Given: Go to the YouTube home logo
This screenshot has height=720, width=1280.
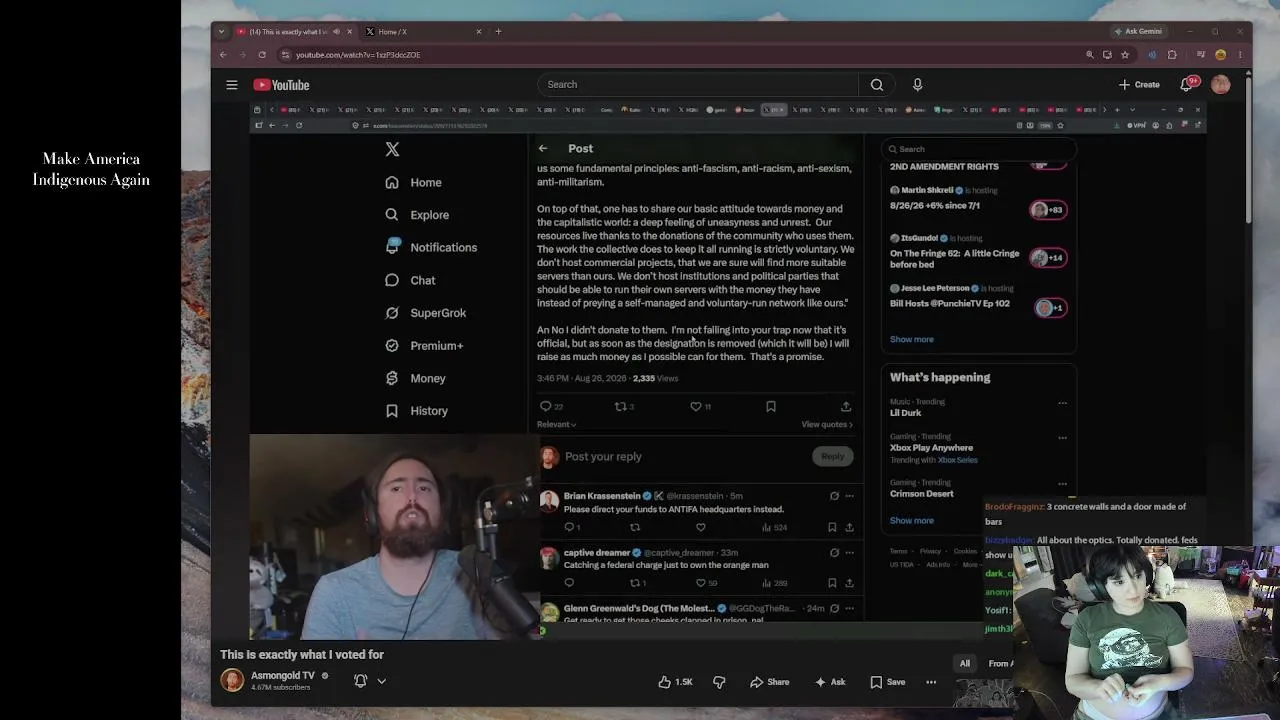Looking at the screenshot, I should click(281, 85).
